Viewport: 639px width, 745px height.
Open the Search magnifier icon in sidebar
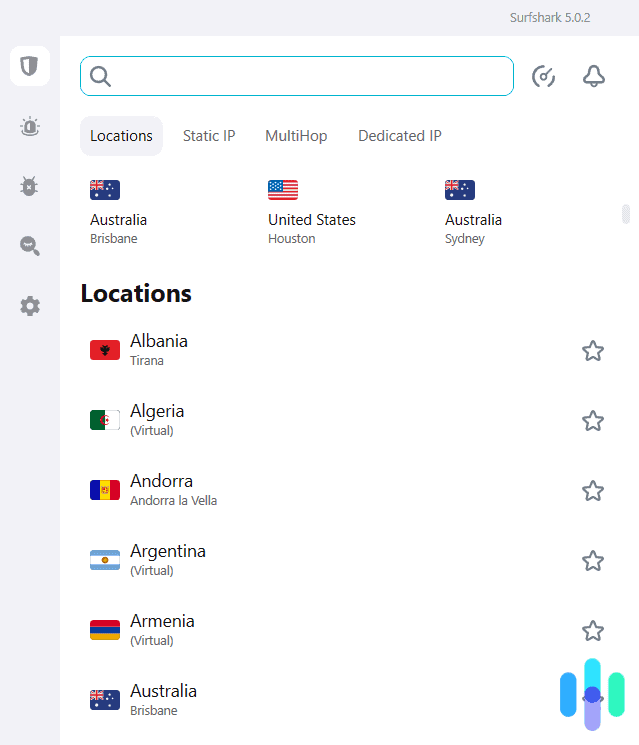30,246
